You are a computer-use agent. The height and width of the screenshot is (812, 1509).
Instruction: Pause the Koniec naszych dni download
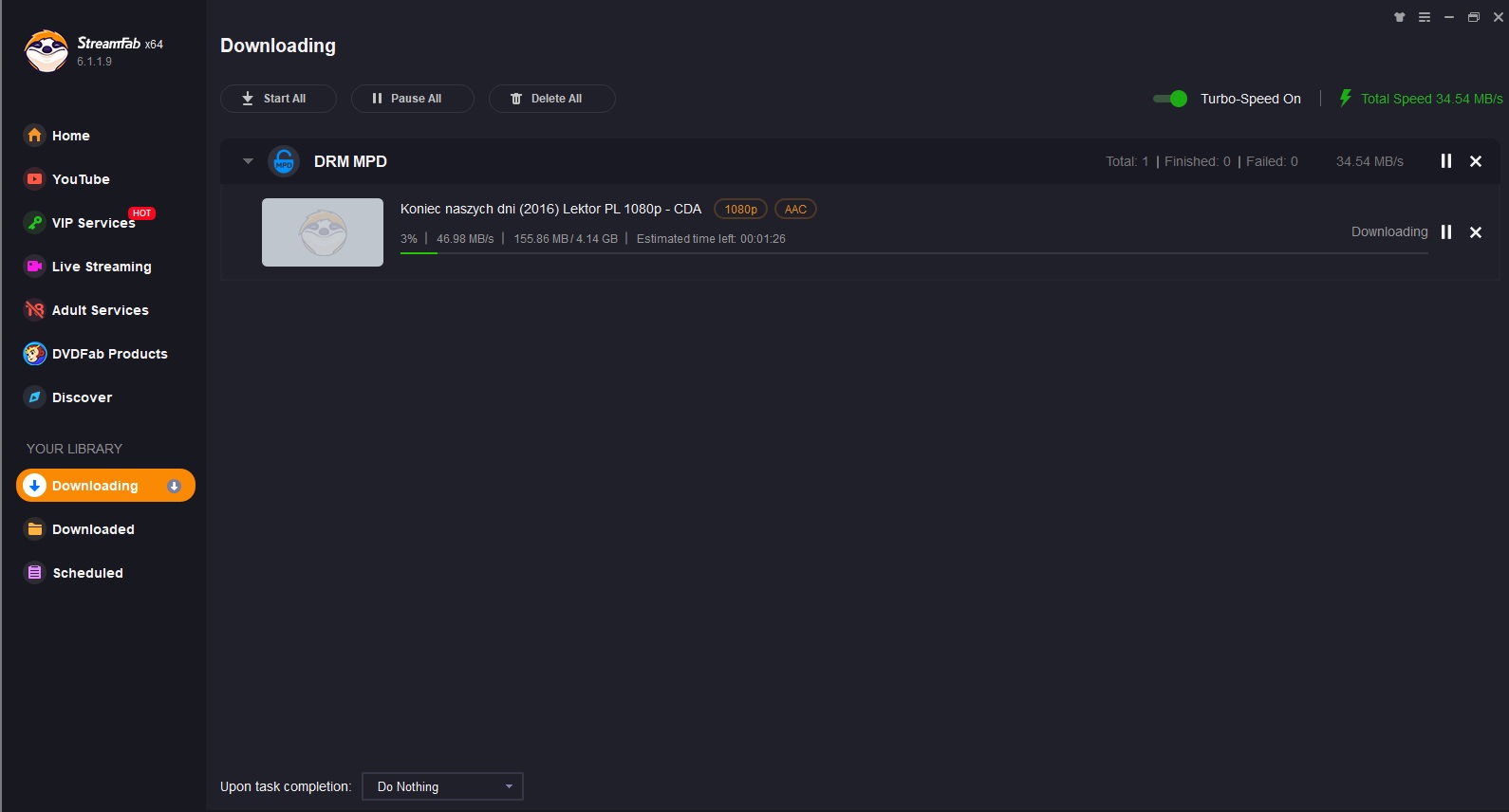click(1446, 232)
